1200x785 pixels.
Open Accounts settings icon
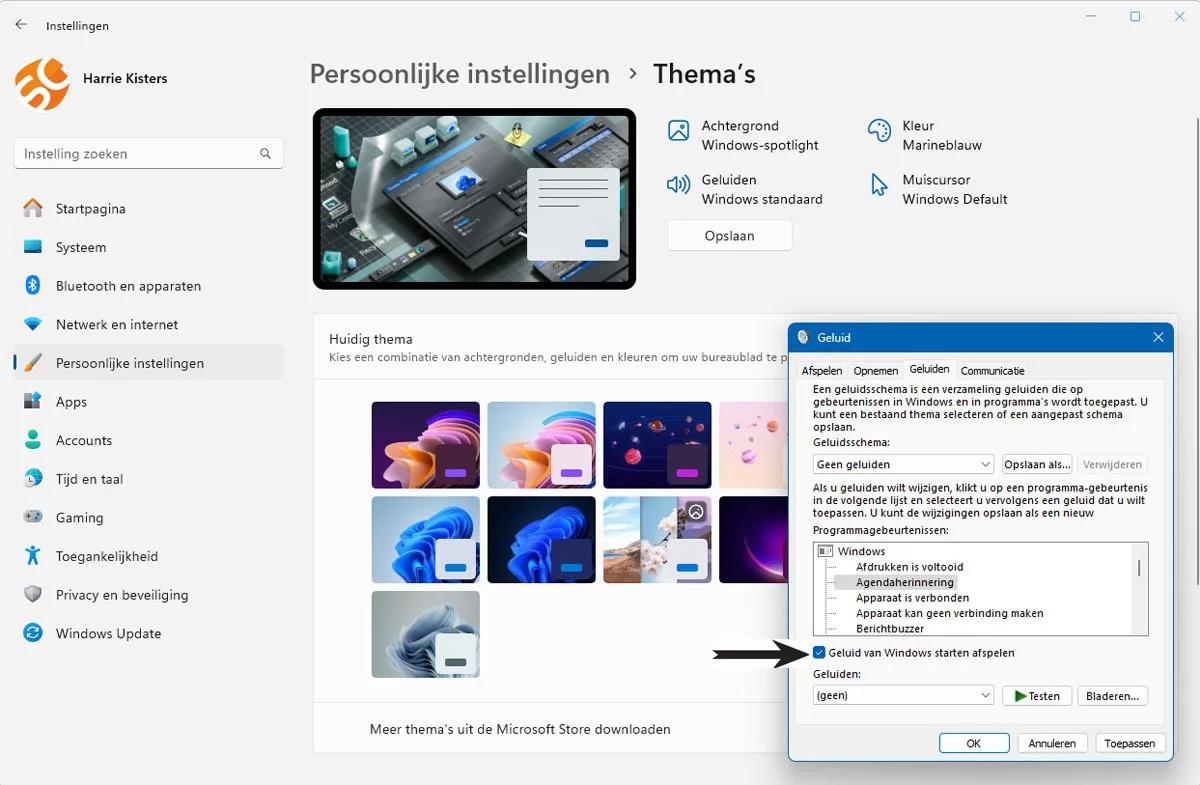click(x=33, y=440)
